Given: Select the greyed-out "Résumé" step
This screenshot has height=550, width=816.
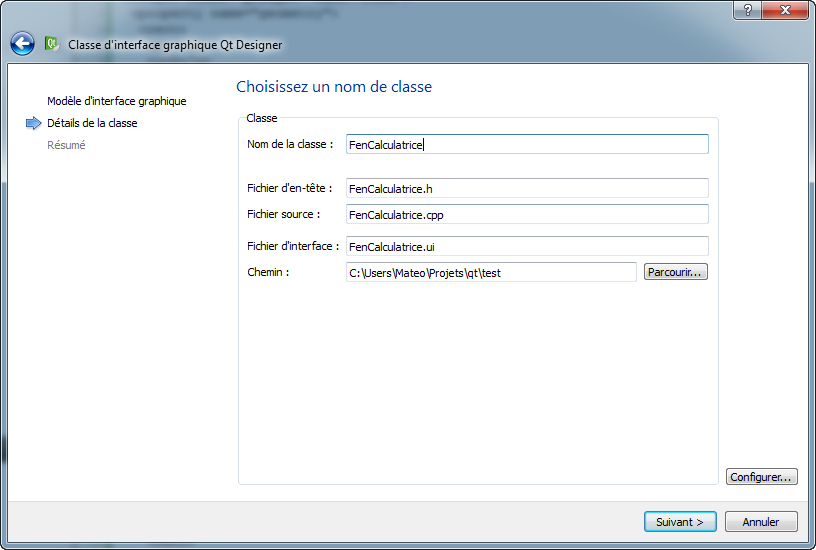Looking at the screenshot, I should click(x=66, y=145).
